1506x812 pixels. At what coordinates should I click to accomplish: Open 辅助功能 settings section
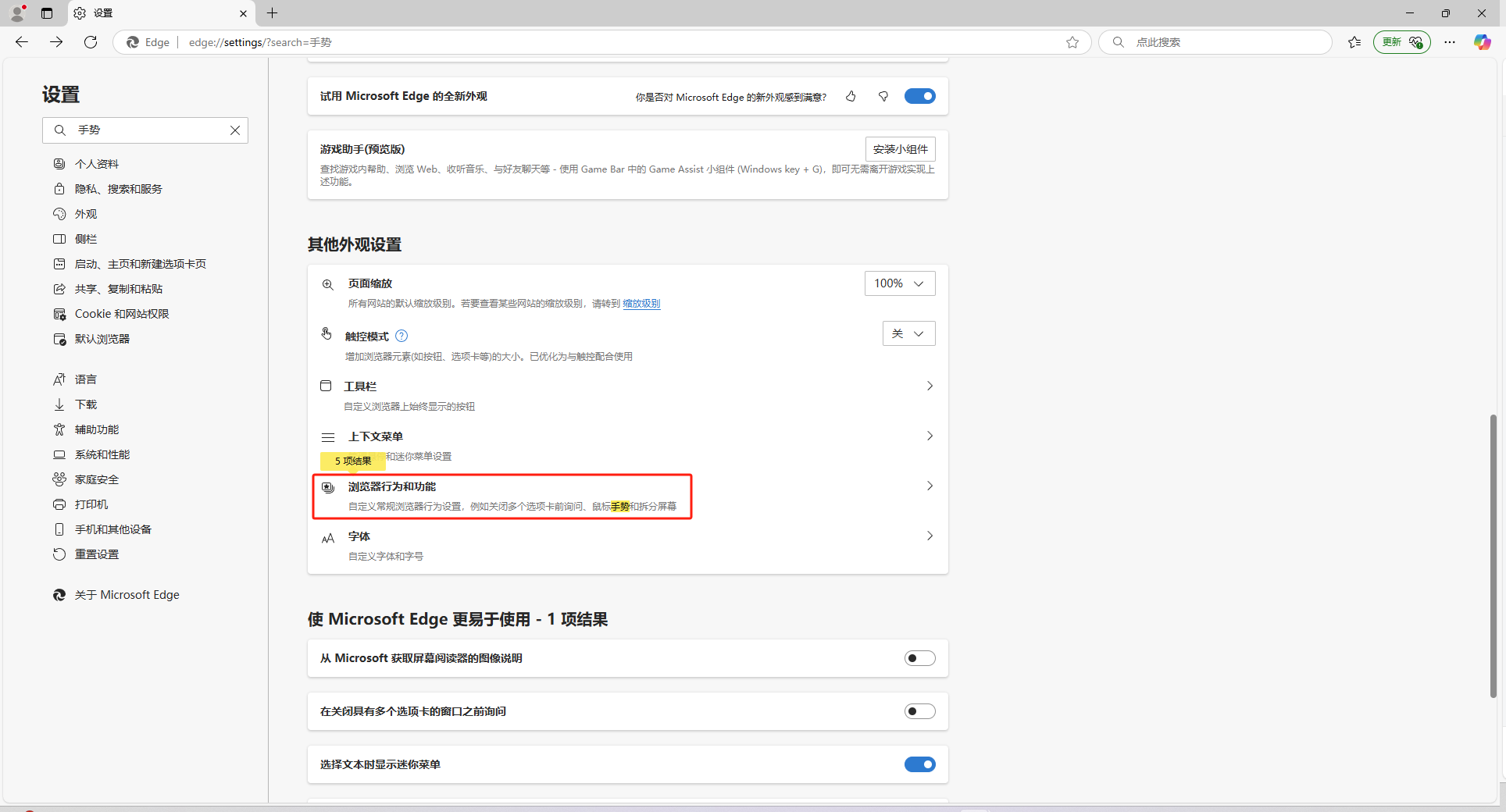point(97,429)
